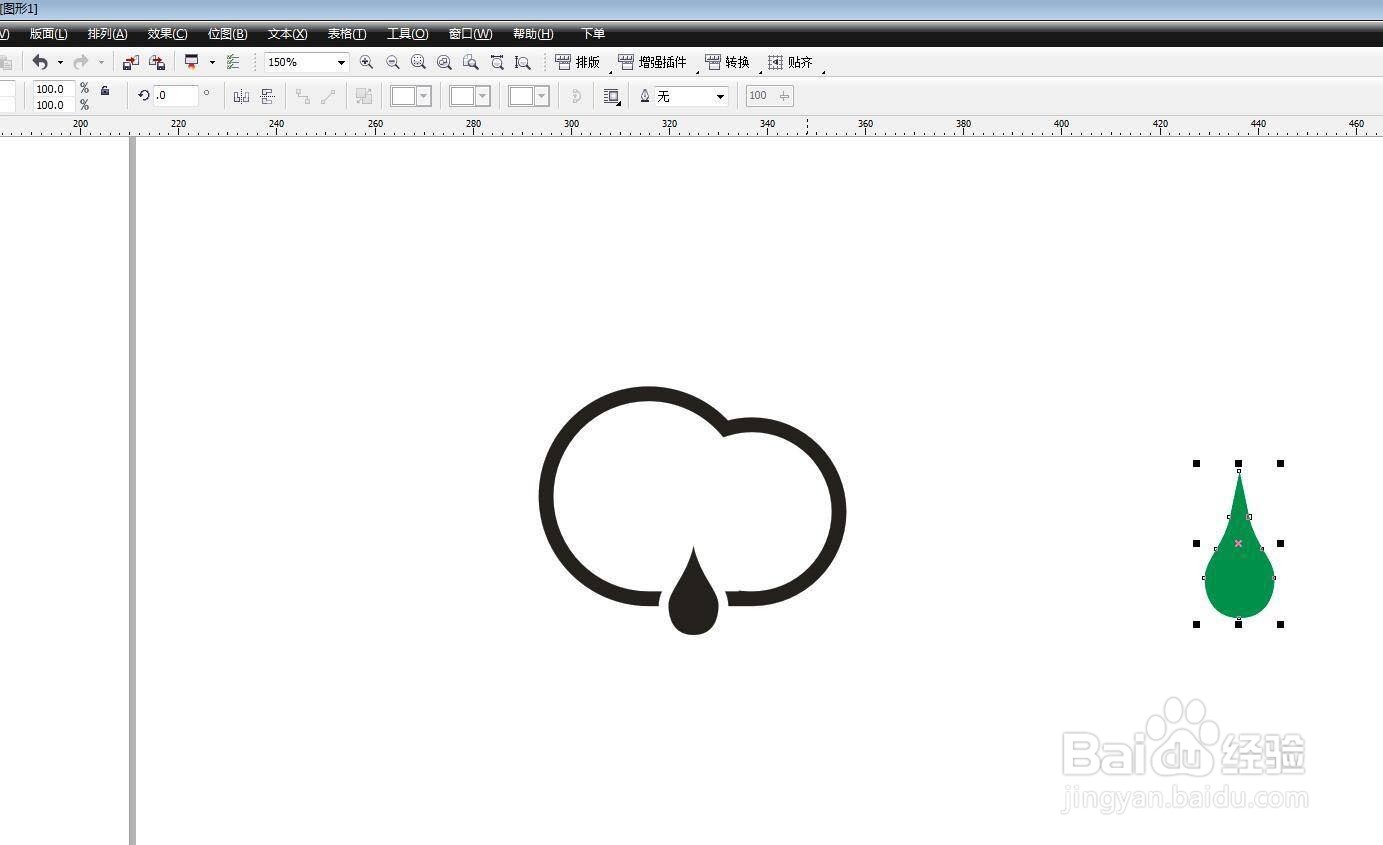Open the 版面(L) menu
The width and height of the screenshot is (1383, 845).
pyautogui.click(x=49, y=34)
